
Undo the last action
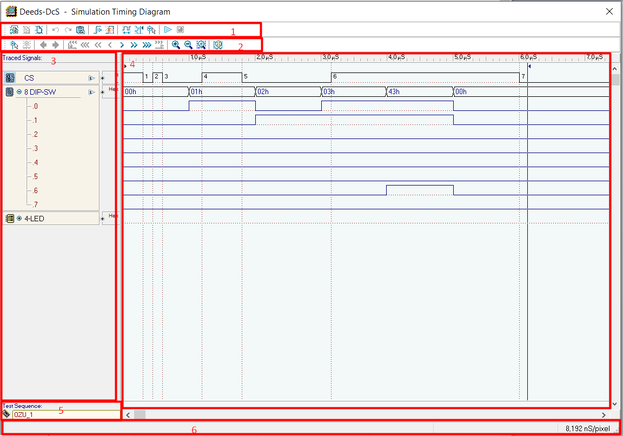56,30
